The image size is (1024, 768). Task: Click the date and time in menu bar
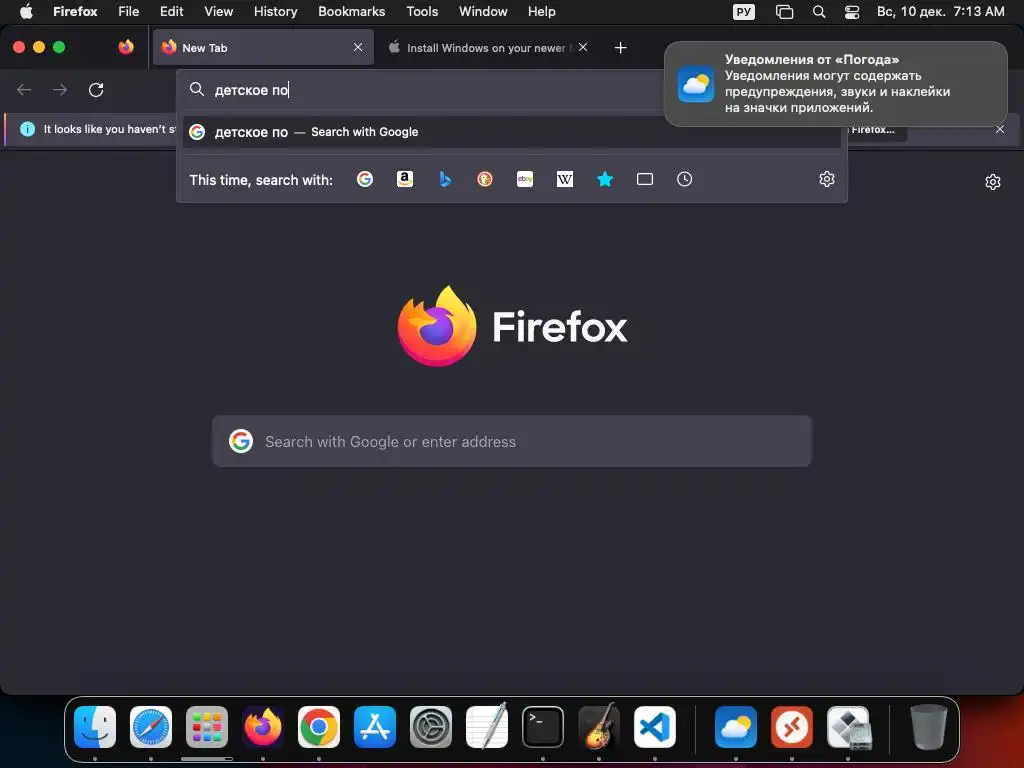coord(940,11)
